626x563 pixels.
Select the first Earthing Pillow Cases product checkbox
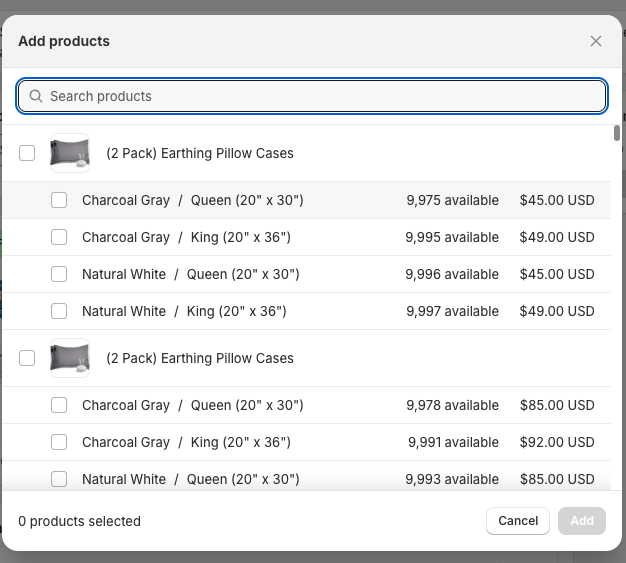[x=27, y=153]
